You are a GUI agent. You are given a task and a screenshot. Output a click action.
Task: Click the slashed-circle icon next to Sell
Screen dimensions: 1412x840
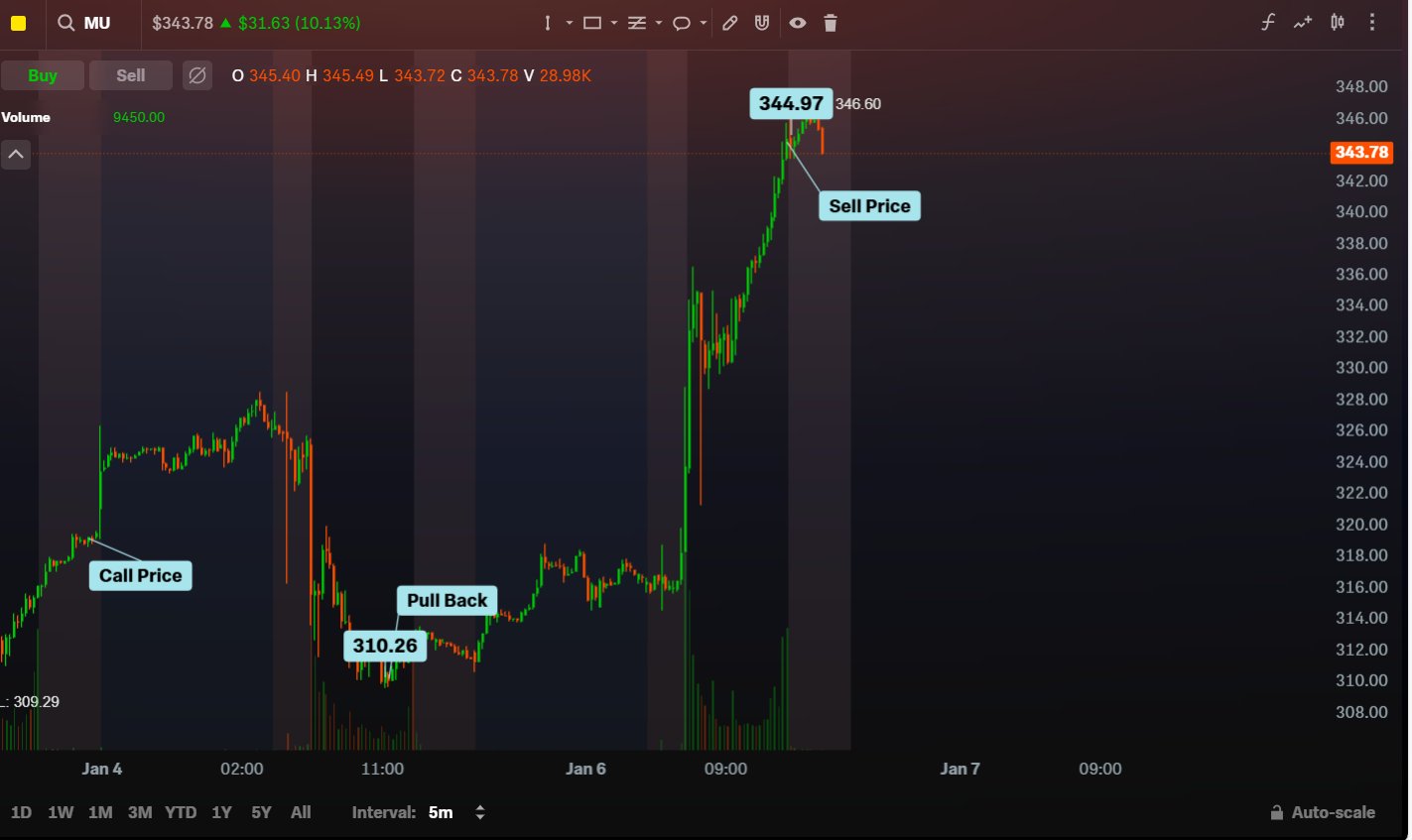point(197,75)
